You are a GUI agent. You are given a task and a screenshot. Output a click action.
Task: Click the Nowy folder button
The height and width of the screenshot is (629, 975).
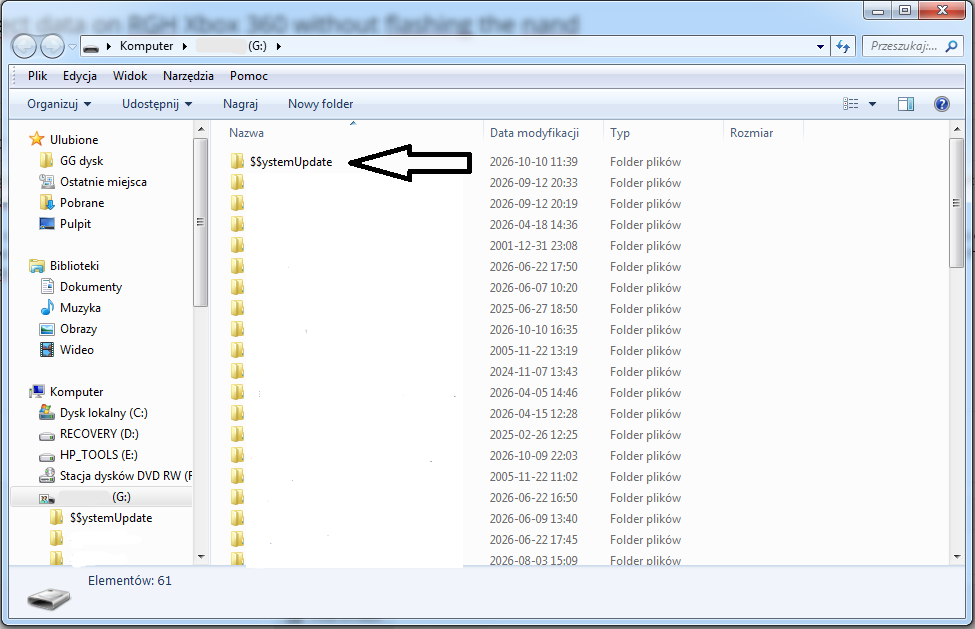[320, 104]
